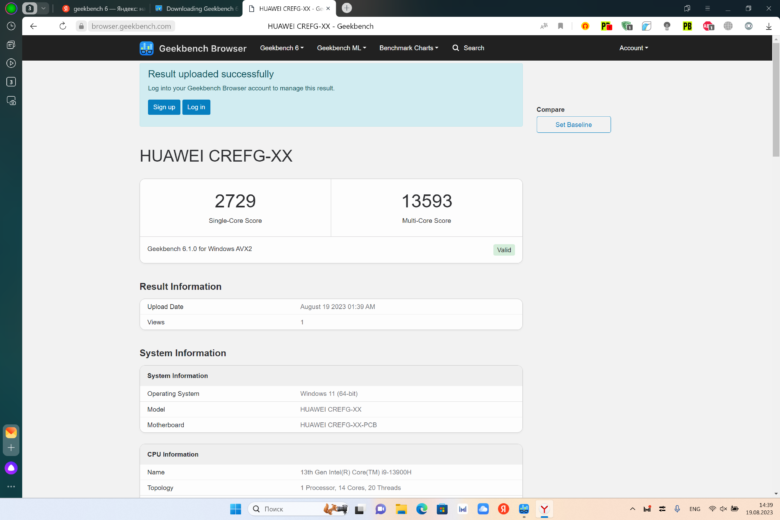Expand the tab groups dropdown arrow
Screen dimensions: 780x520
click(43, 8)
